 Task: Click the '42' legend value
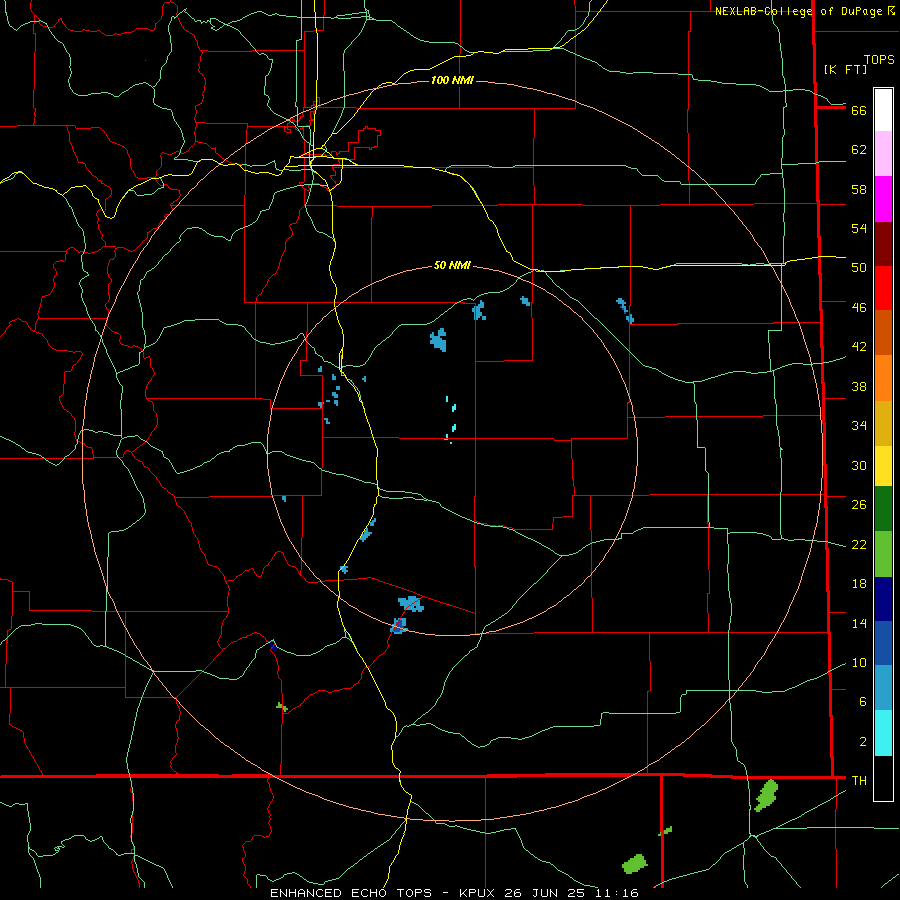859,347
